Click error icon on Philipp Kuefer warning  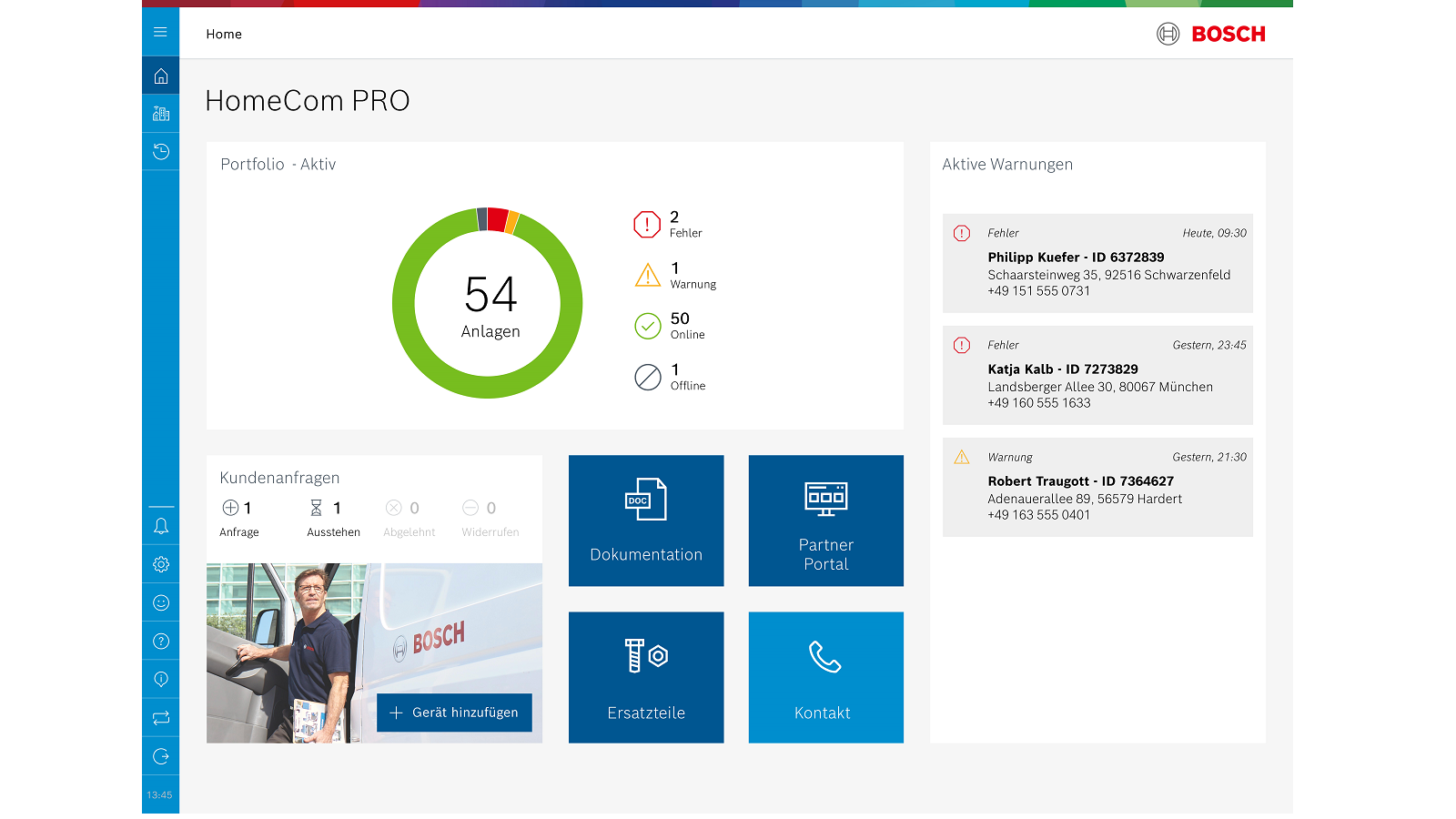(961, 233)
